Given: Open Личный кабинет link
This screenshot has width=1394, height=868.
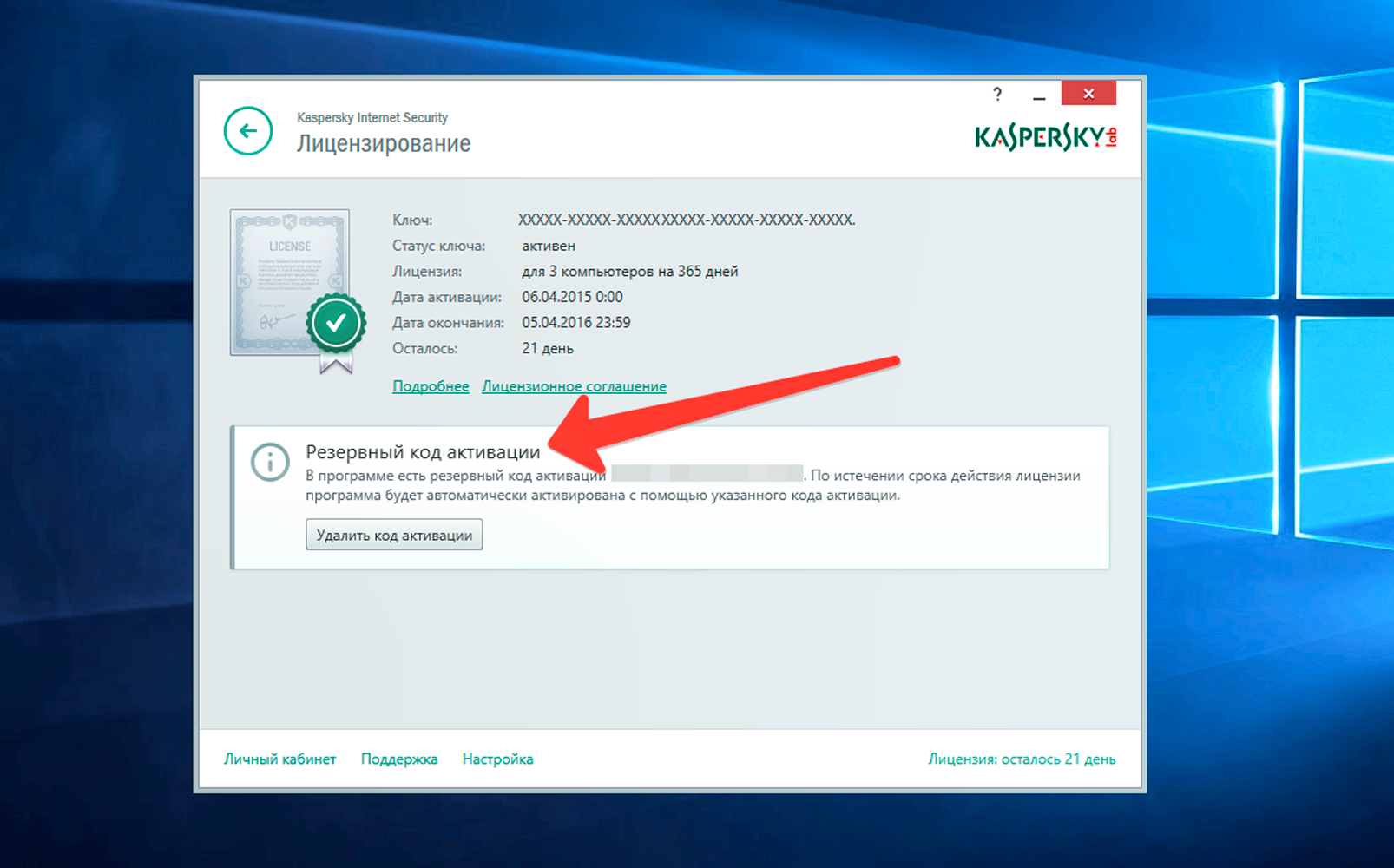Looking at the screenshot, I should tap(279, 759).
